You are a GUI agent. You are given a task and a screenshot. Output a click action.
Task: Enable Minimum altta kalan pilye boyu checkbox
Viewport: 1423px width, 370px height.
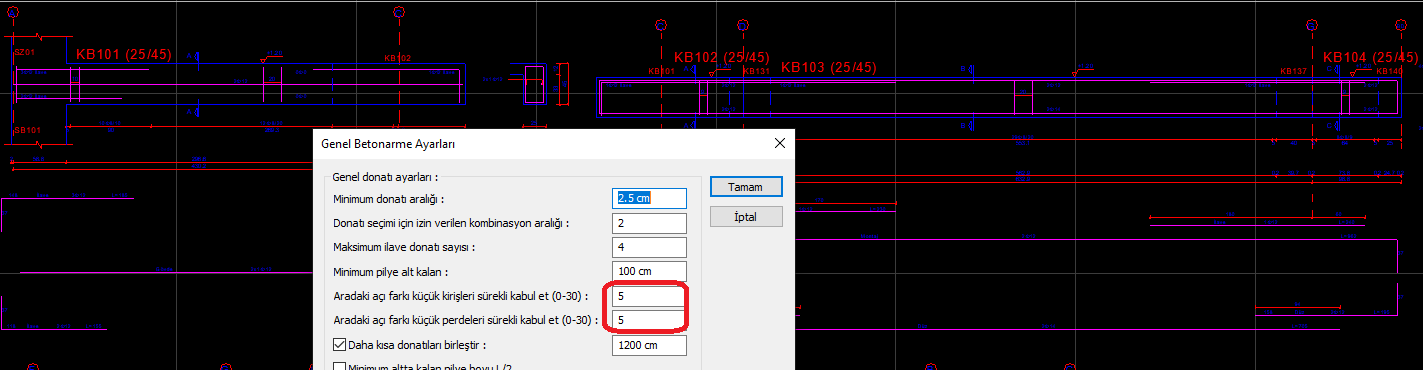pyautogui.click(x=340, y=367)
